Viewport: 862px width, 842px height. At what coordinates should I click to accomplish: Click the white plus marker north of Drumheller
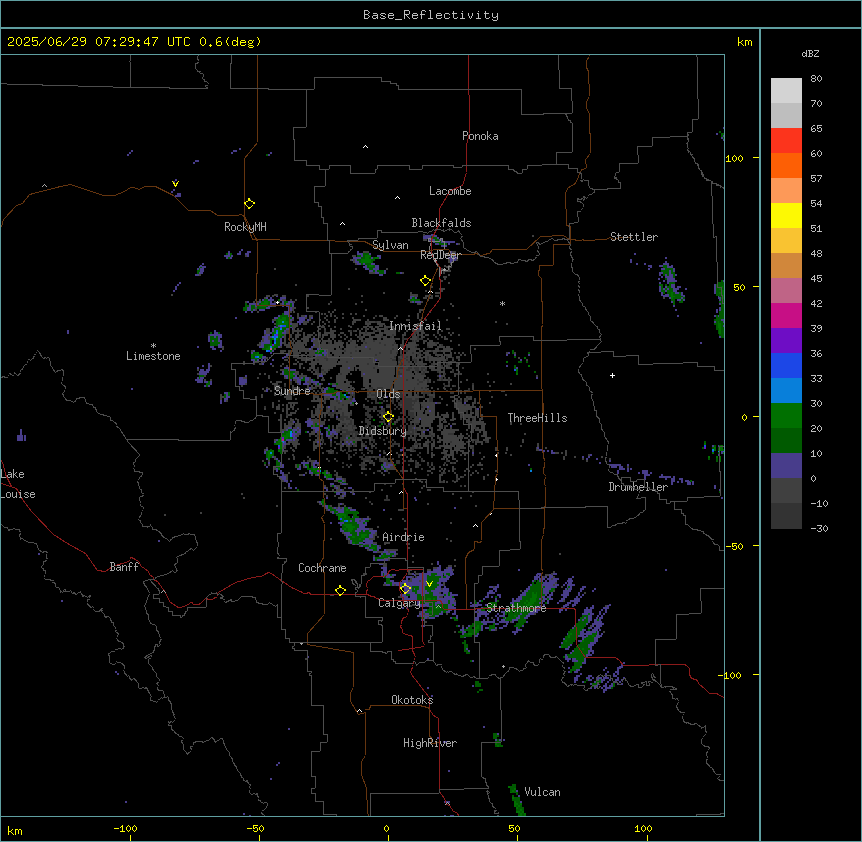point(612,375)
